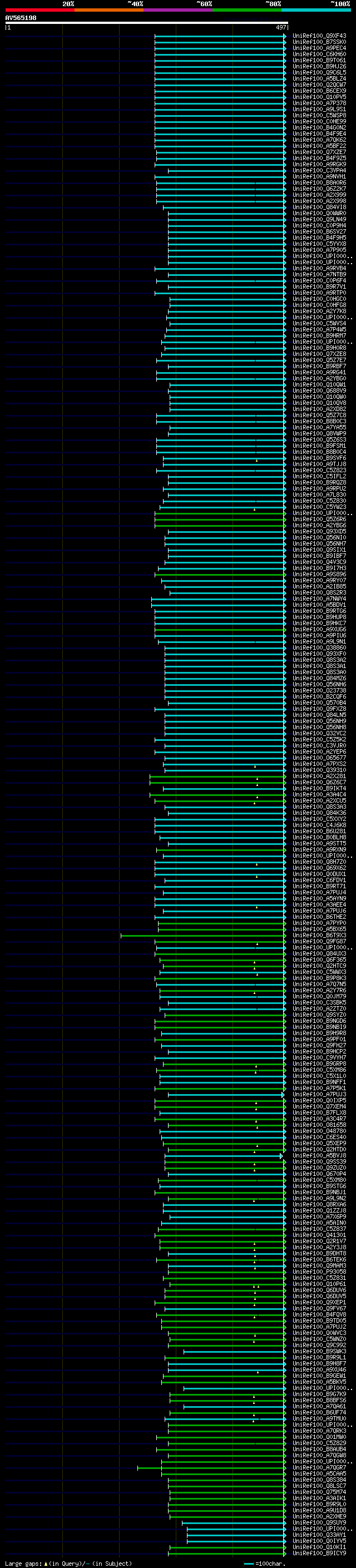Open hit UniRef100_Q9XF43
The width and height of the screenshot is (356, 1568).
[x=319, y=36]
